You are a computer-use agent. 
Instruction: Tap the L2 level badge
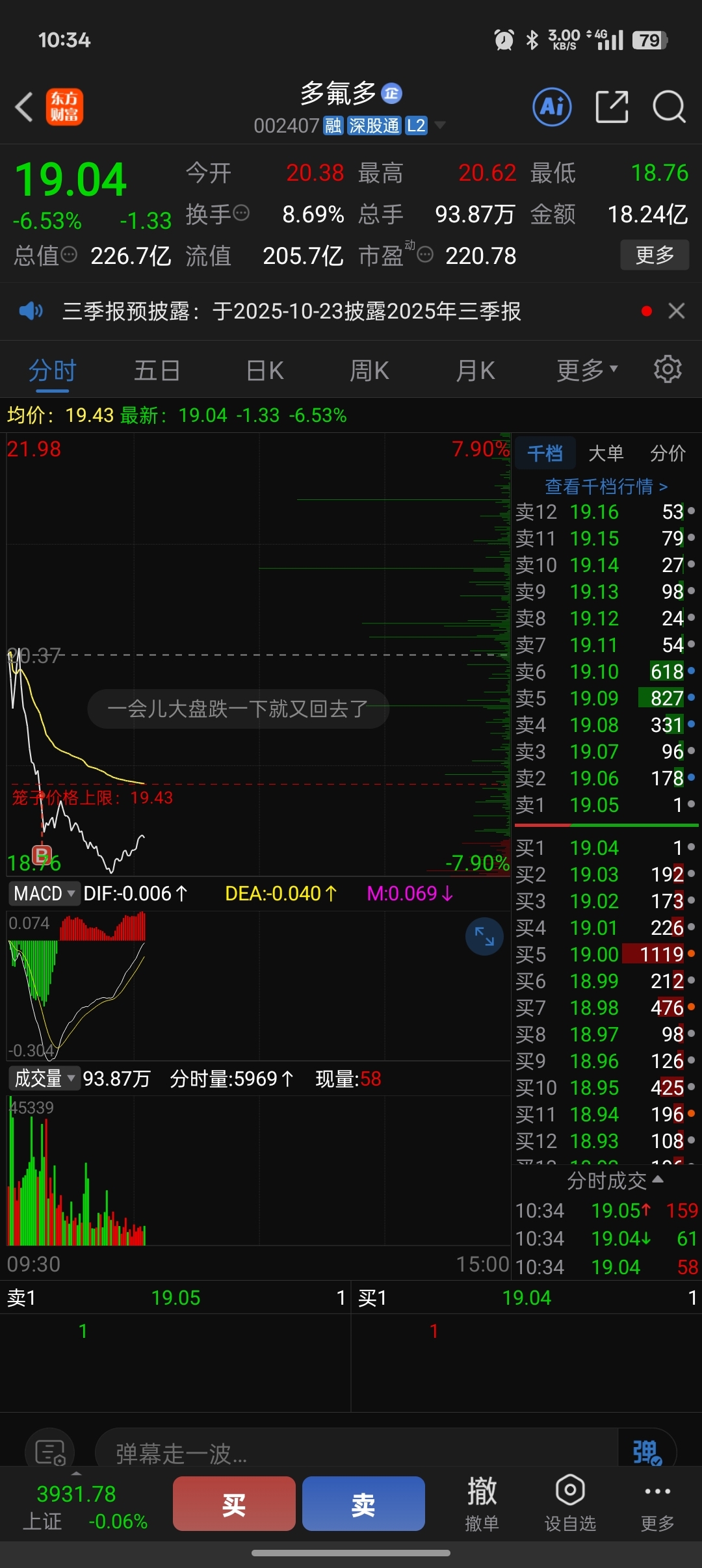point(416,125)
